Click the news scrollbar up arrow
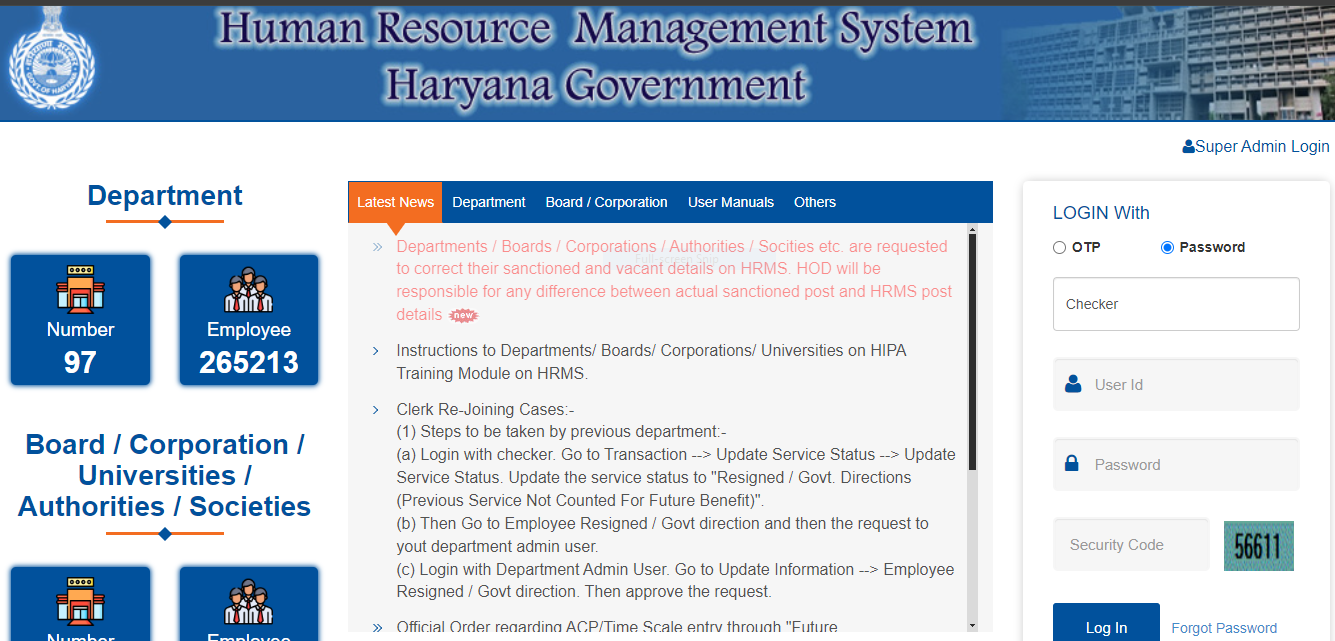Screen dimensions: 1335x641 (x=972, y=229)
